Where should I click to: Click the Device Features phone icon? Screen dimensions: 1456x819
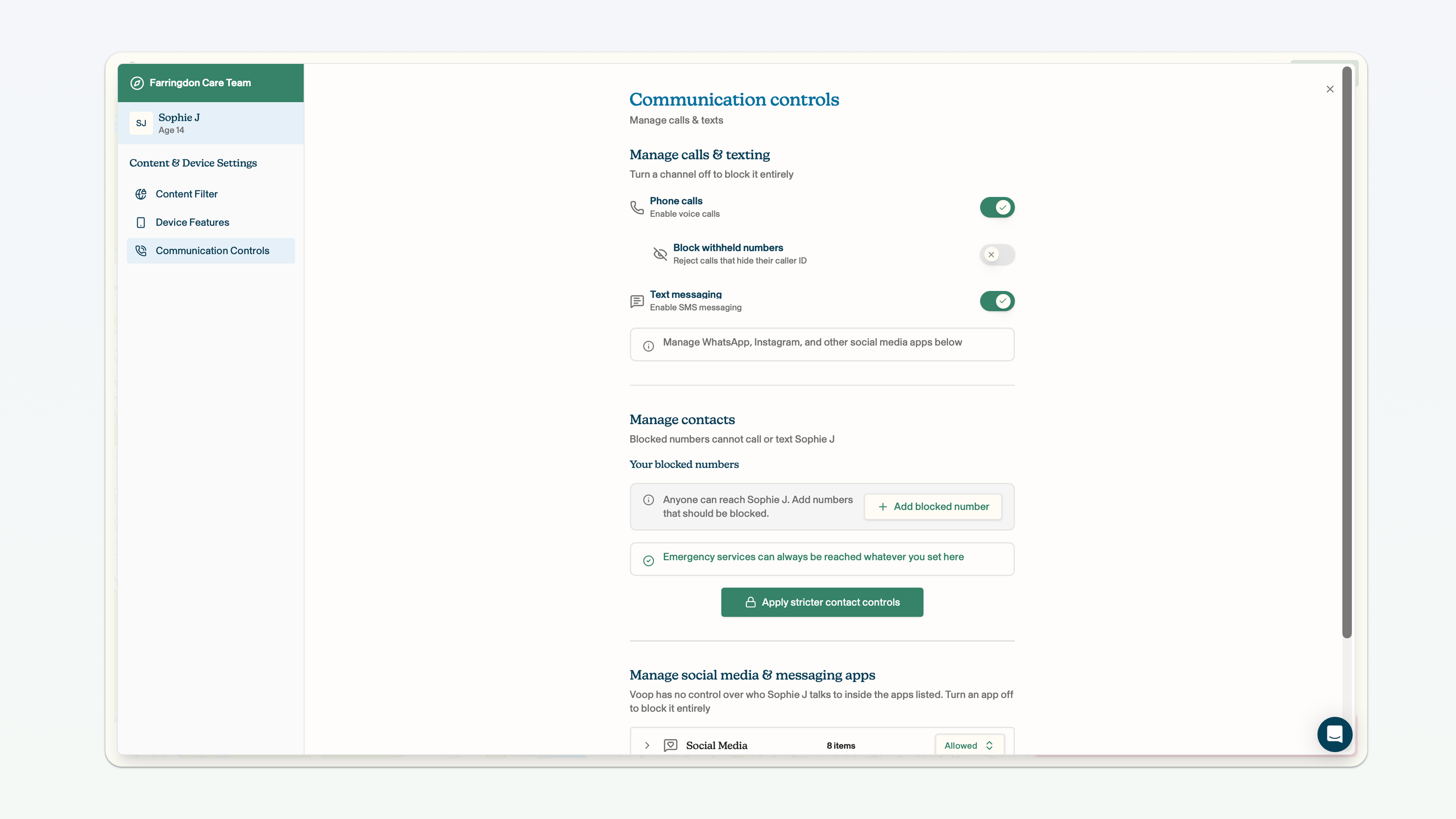pyautogui.click(x=141, y=223)
